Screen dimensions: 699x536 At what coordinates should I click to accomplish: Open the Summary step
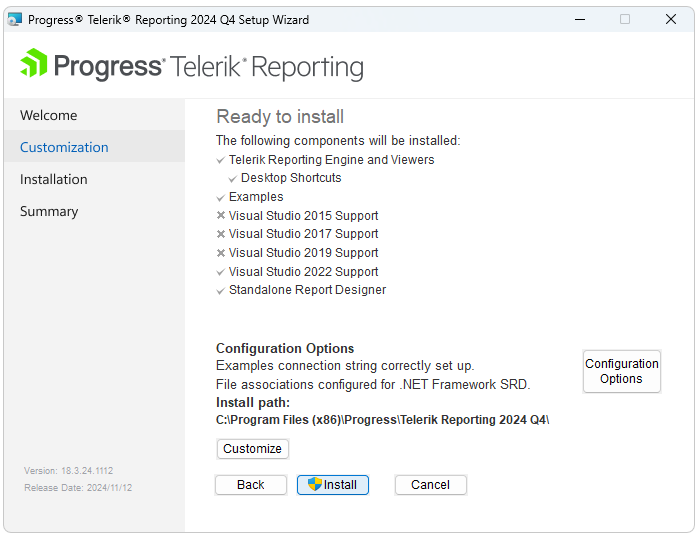click(x=95, y=211)
